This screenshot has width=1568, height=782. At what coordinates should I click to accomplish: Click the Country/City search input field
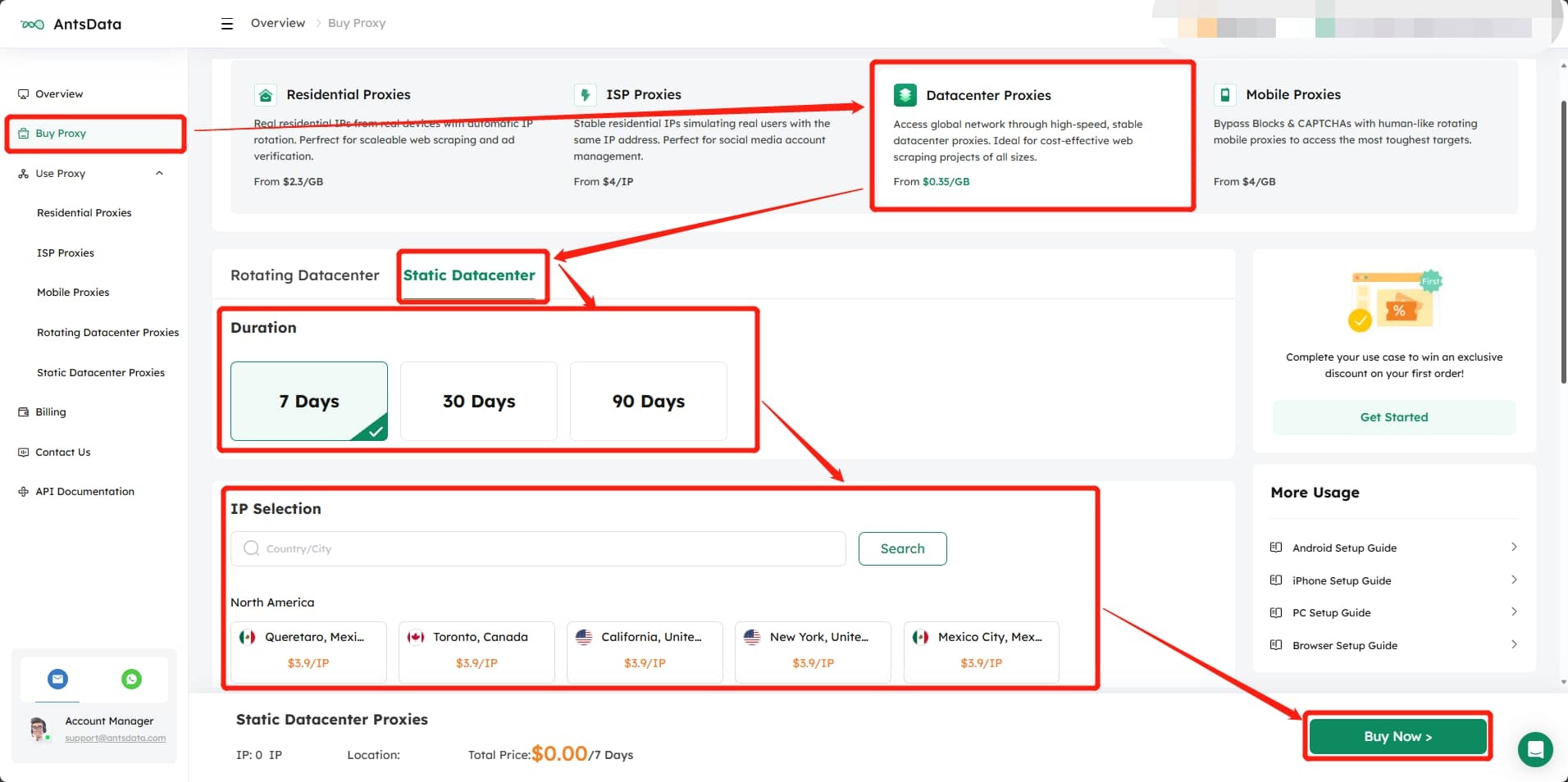pyautogui.click(x=538, y=548)
